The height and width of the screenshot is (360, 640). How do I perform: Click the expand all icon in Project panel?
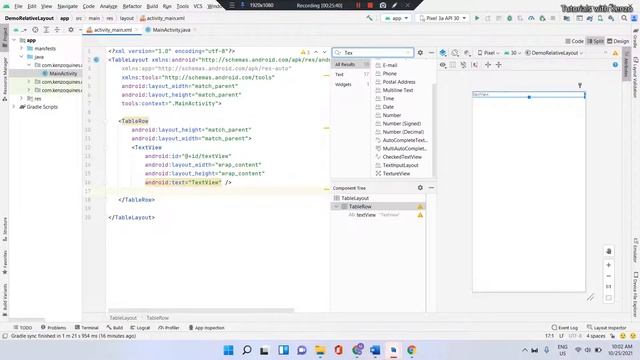(46, 30)
